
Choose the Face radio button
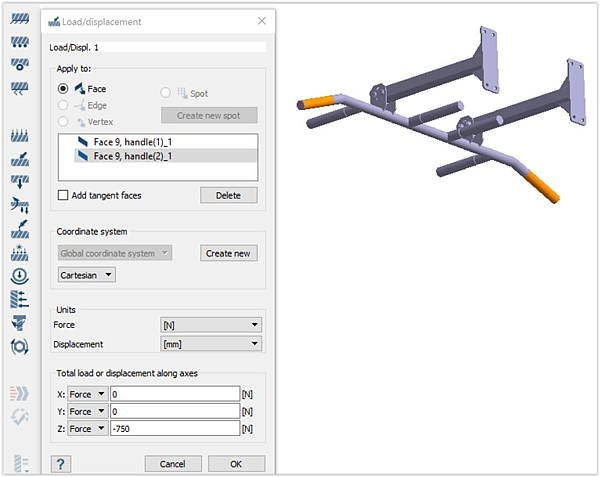coord(63,89)
